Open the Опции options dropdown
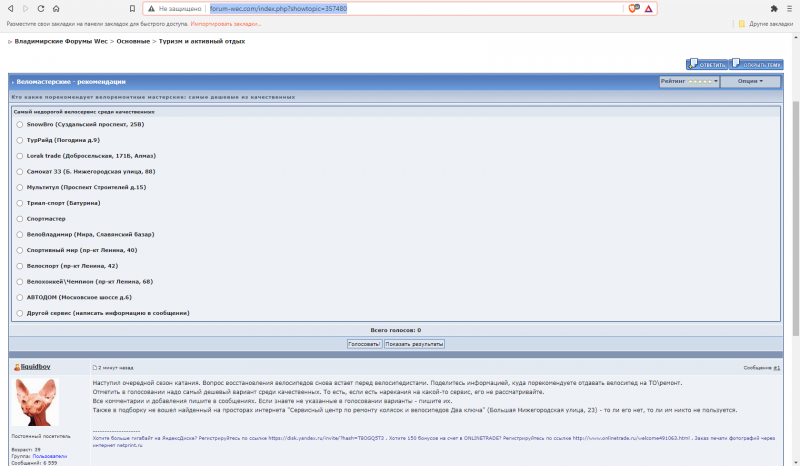 tap(750, 82)
